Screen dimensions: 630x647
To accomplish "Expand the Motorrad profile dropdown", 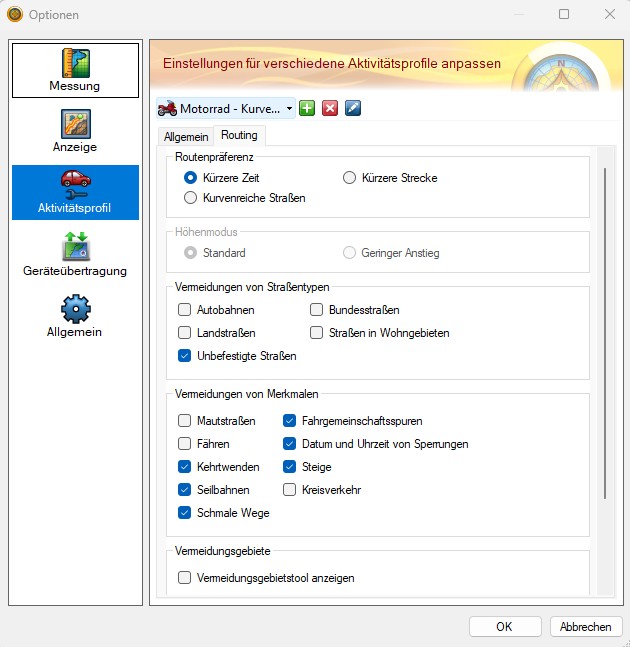I will 226,109.
